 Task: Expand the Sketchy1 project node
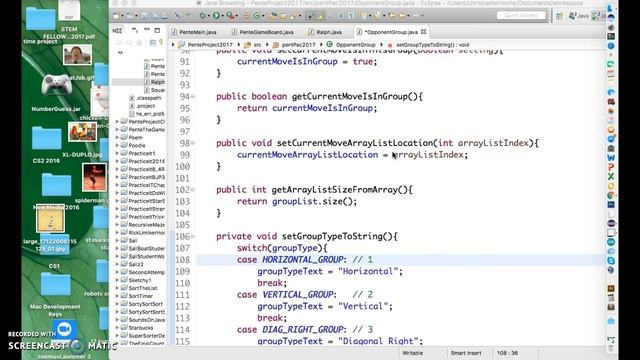click(x=117, y=280)
